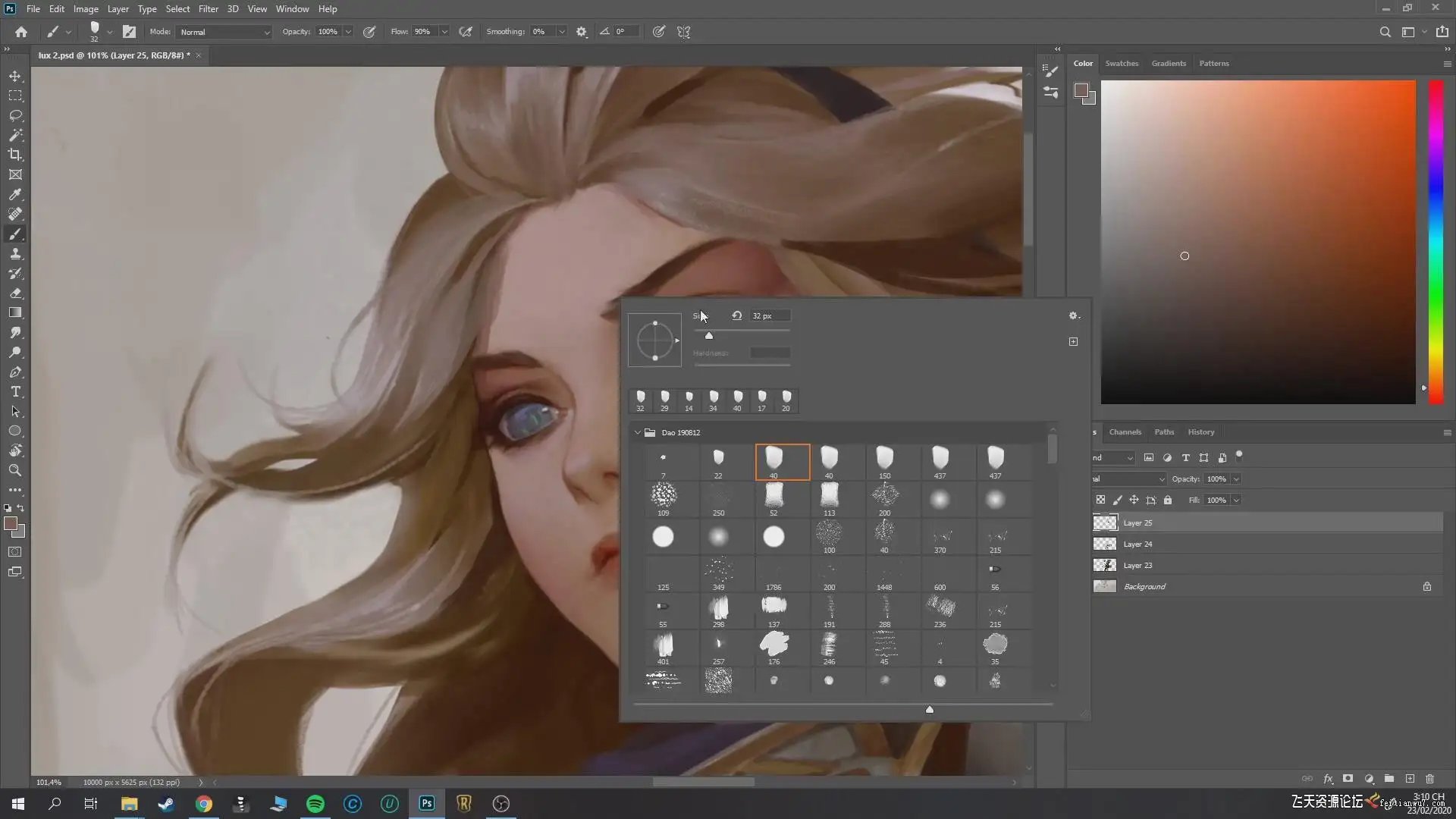1456x819 pixels.
Task: Select the Zoom tool
Action: [x=15, y=470]
